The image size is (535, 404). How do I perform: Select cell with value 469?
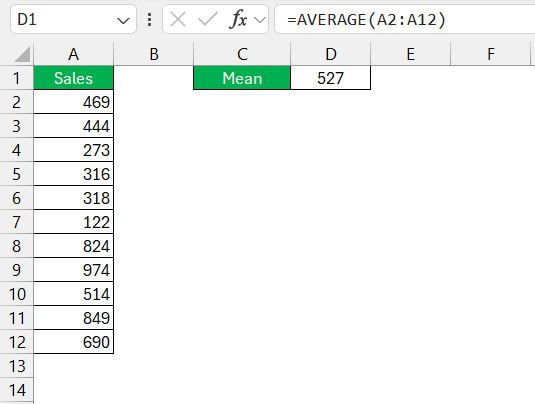point(73,102)
